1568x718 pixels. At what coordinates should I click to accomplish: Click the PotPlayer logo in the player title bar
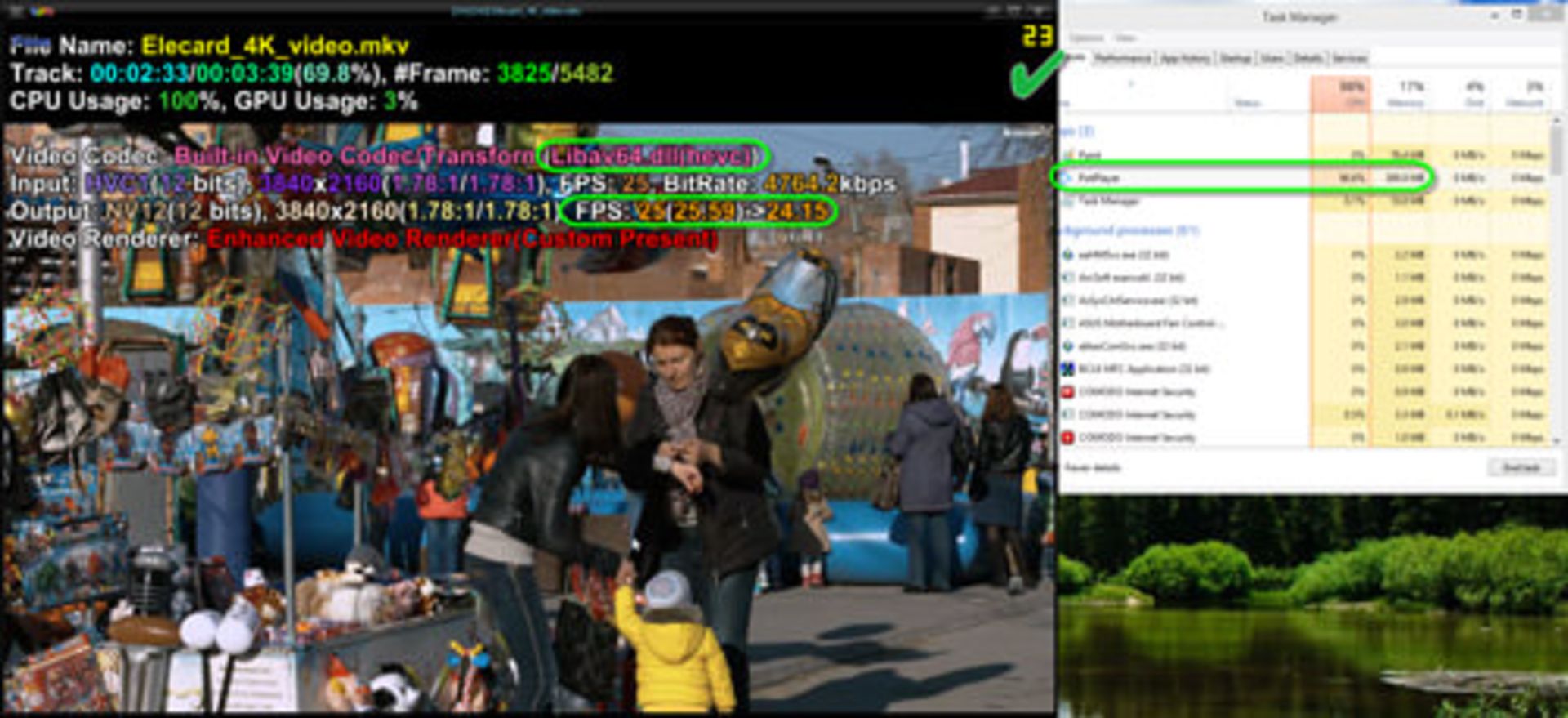41,11
